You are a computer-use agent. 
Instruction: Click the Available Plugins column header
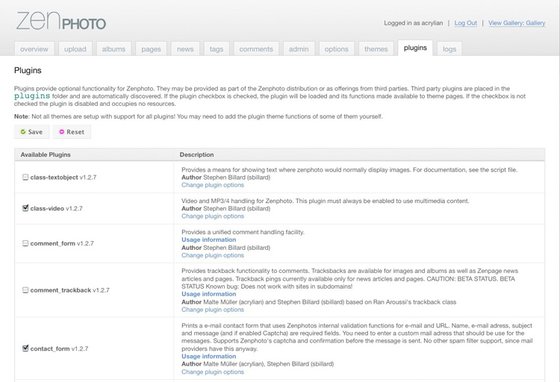pyautogui.click(x=45, y=155)
